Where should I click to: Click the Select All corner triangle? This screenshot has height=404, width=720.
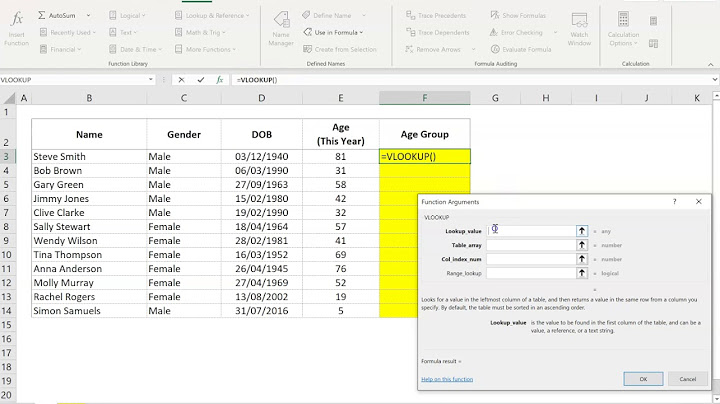[9, 98]
